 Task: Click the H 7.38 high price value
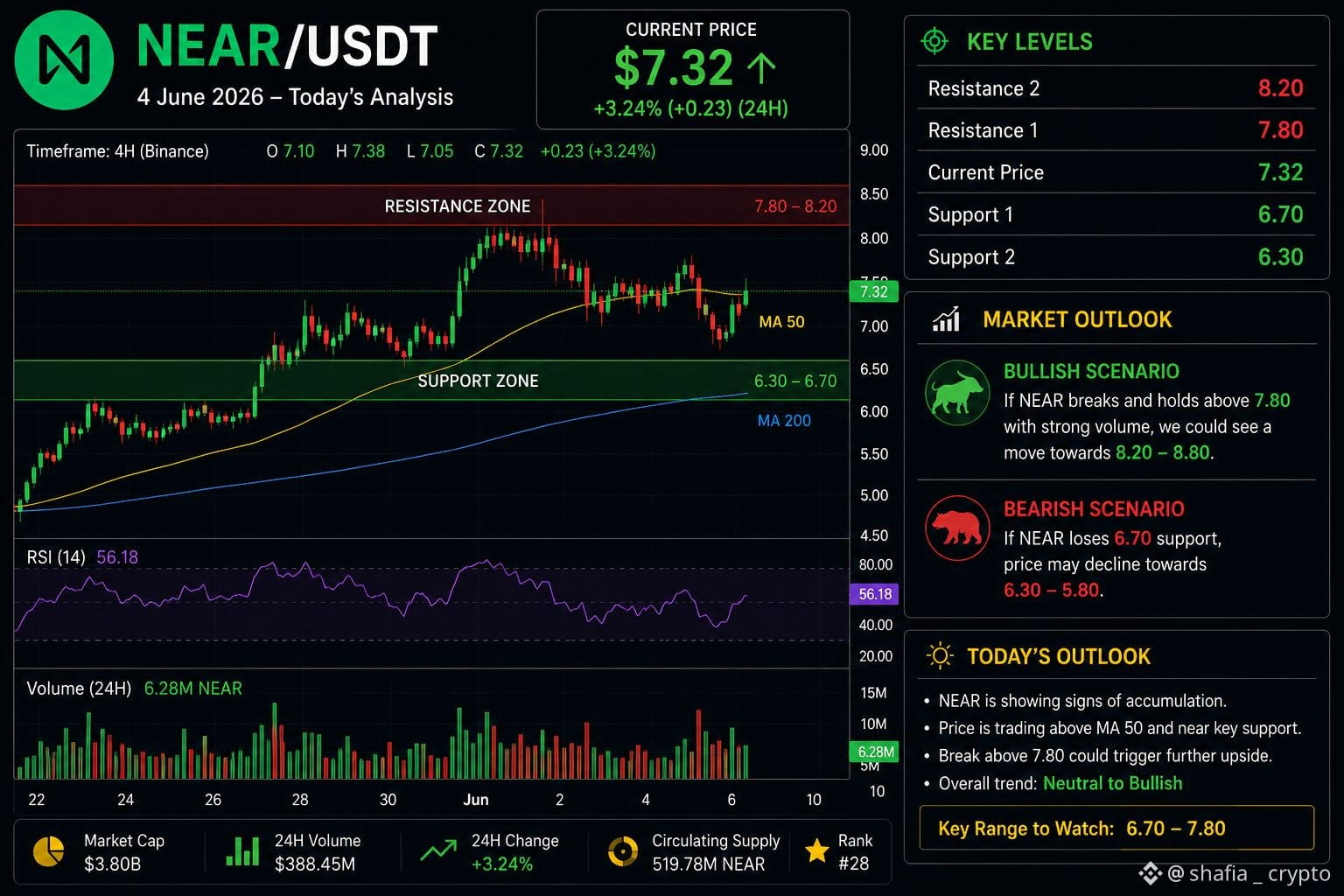click(x=360, y=151)
